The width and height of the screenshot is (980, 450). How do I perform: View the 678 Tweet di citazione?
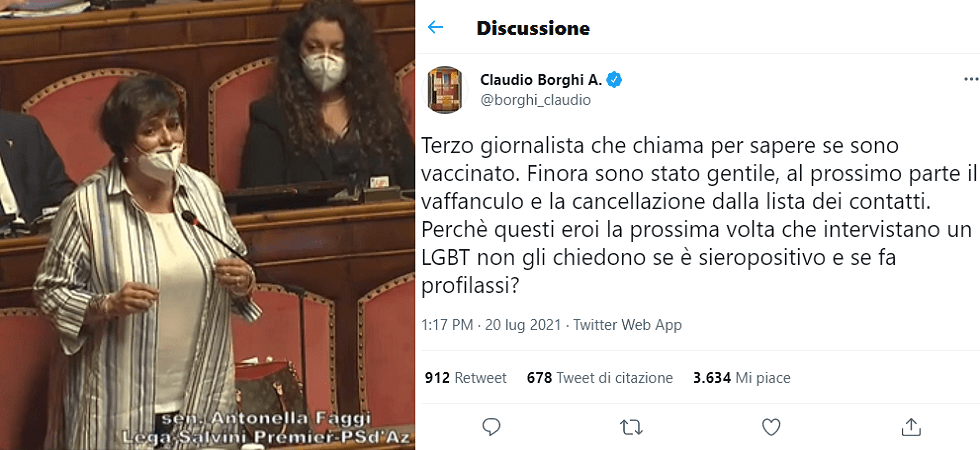click(600, 378)
